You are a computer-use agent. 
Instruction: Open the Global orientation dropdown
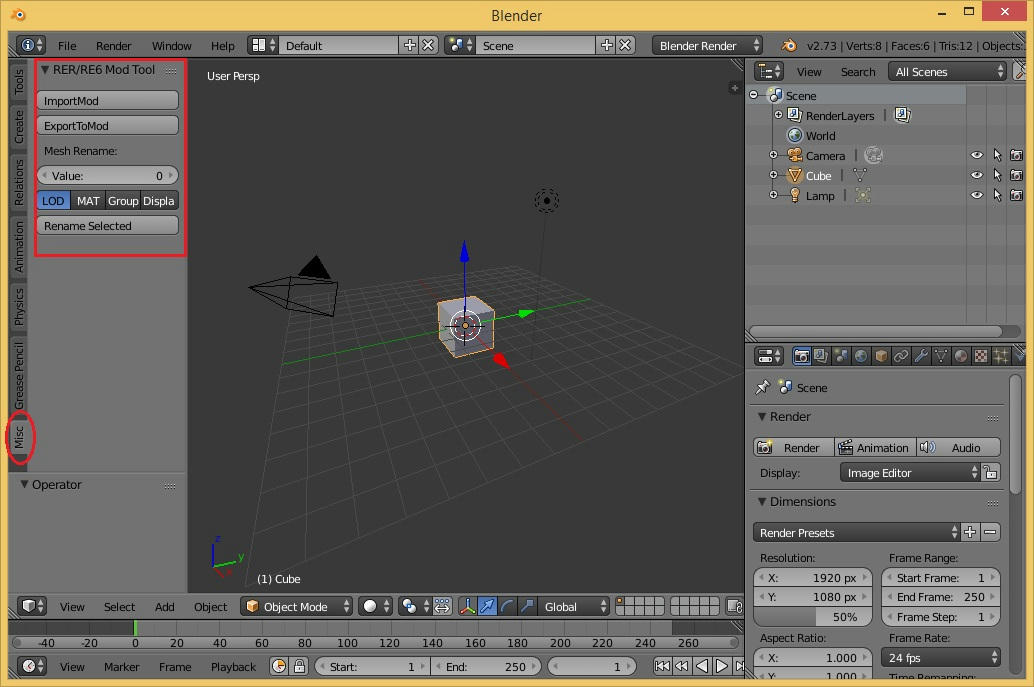(x=573, y=606)
